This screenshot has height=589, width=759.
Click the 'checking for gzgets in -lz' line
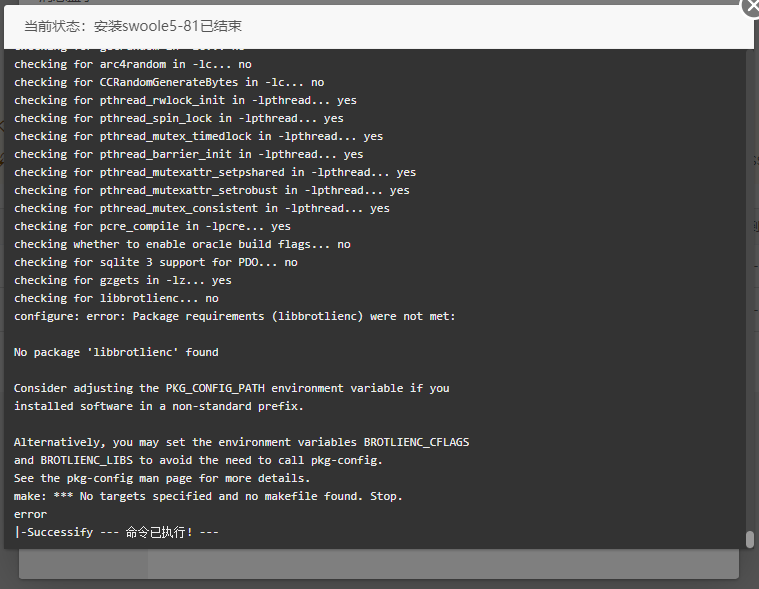coord(123,281)
